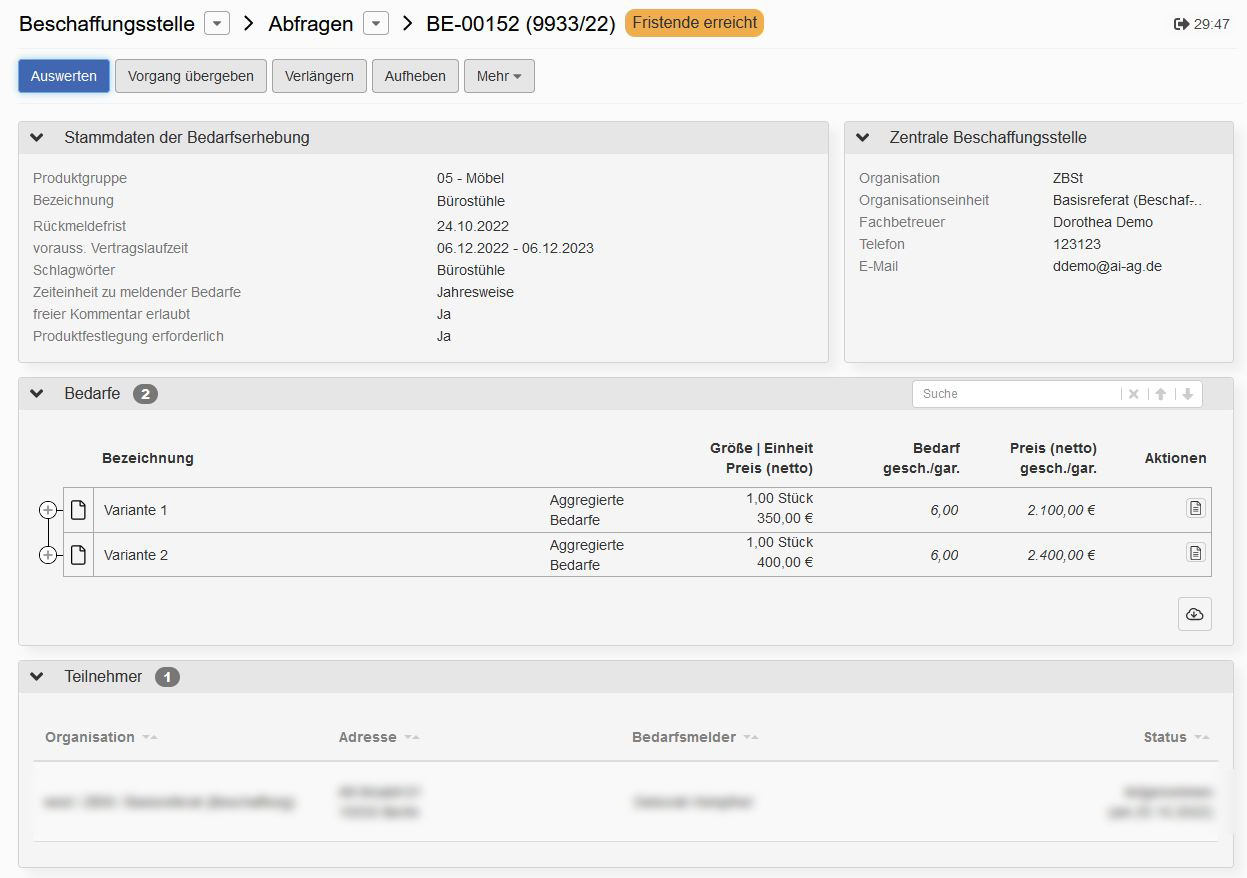
Task: Export Bedarfe using the download cloud icon
Action: click(x=1194, y=613)
